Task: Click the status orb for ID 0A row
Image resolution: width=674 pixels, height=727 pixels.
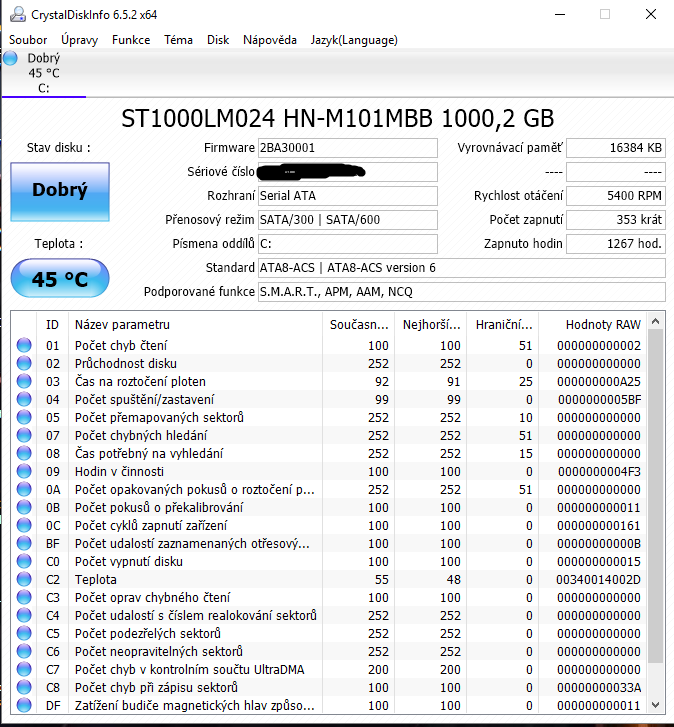Action: pos(24,489)
